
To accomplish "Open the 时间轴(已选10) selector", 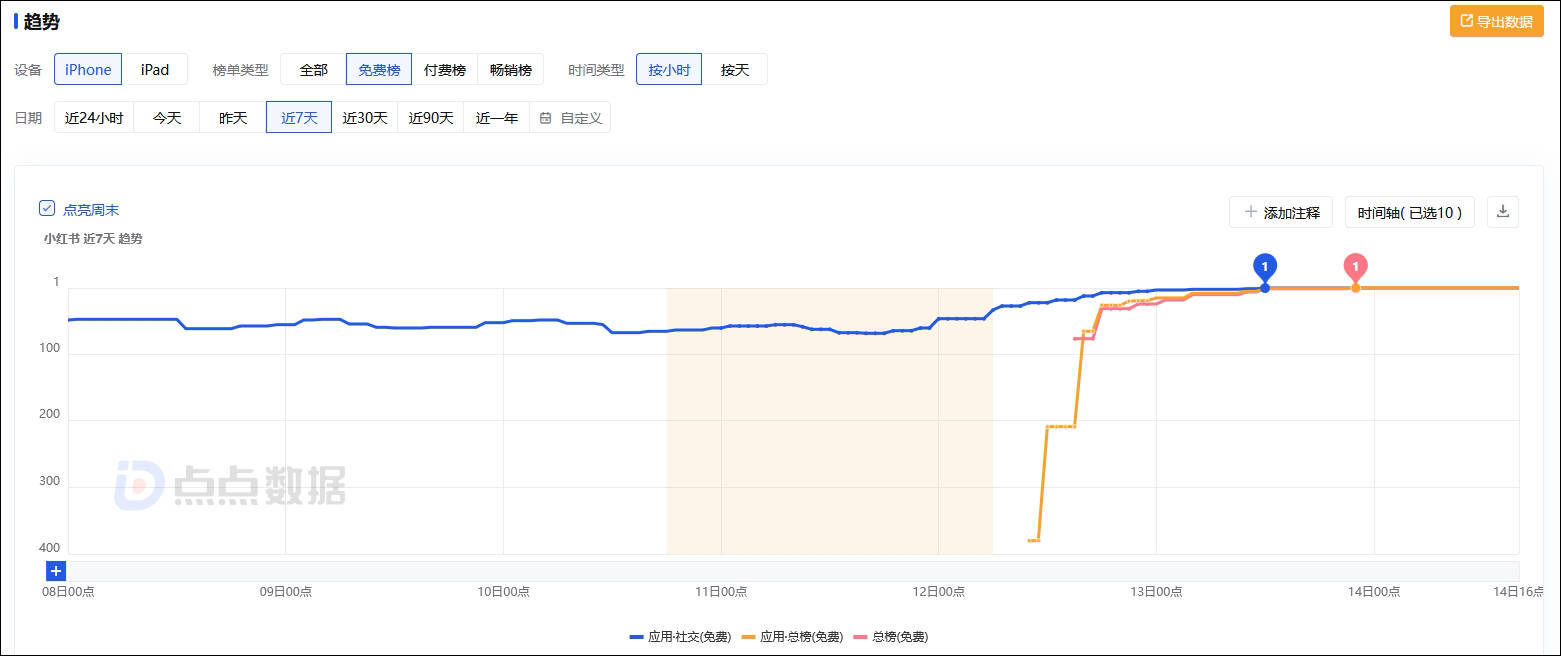I will pos(1409,212).
